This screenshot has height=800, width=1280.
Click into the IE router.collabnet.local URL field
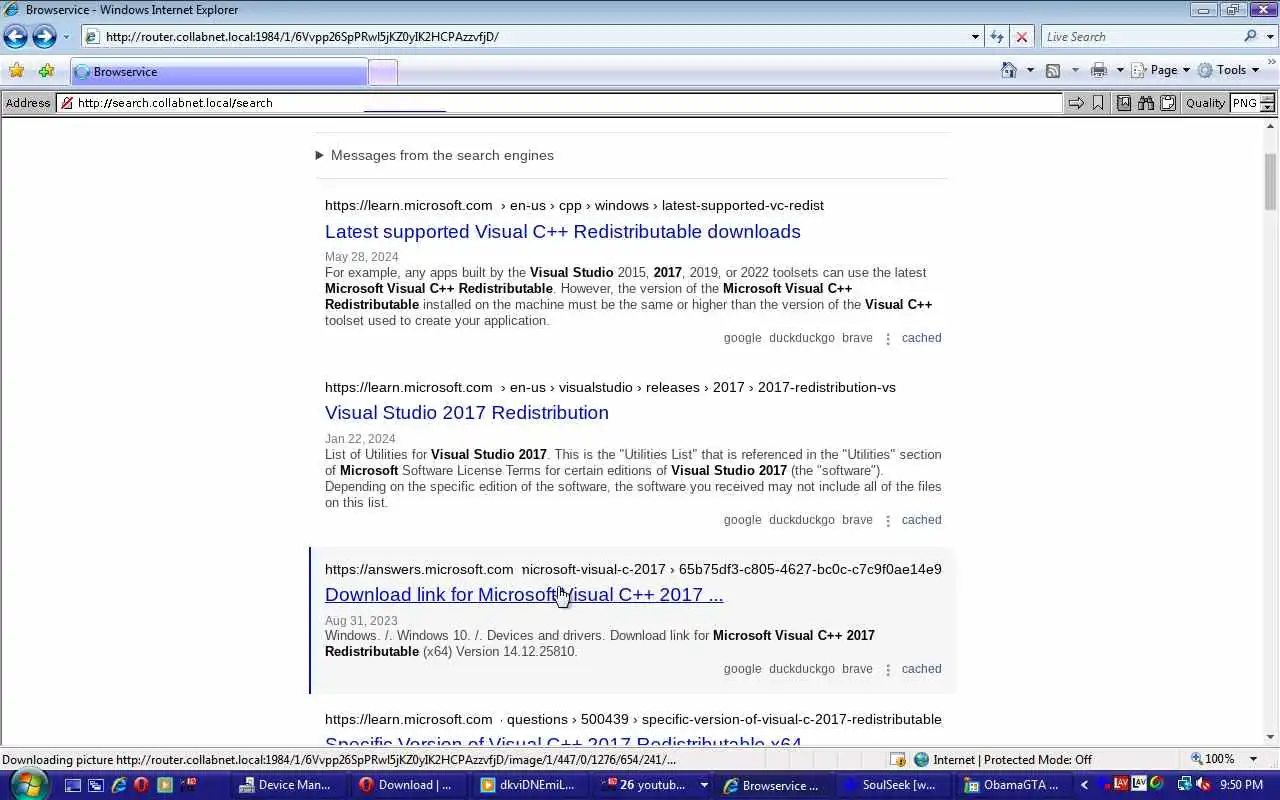point(530,37)
